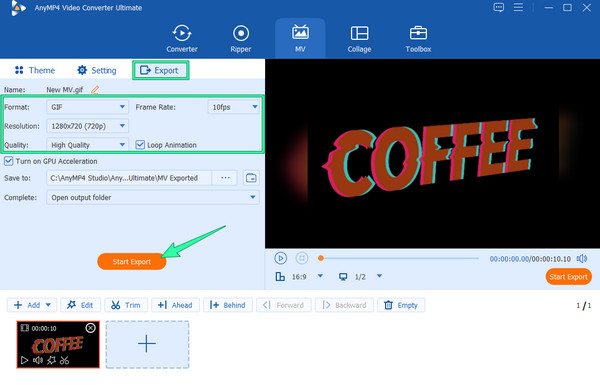Screen dimensions: 600x385
Task: Click the Edit toolbar button
Action: [x=80, y=305]
